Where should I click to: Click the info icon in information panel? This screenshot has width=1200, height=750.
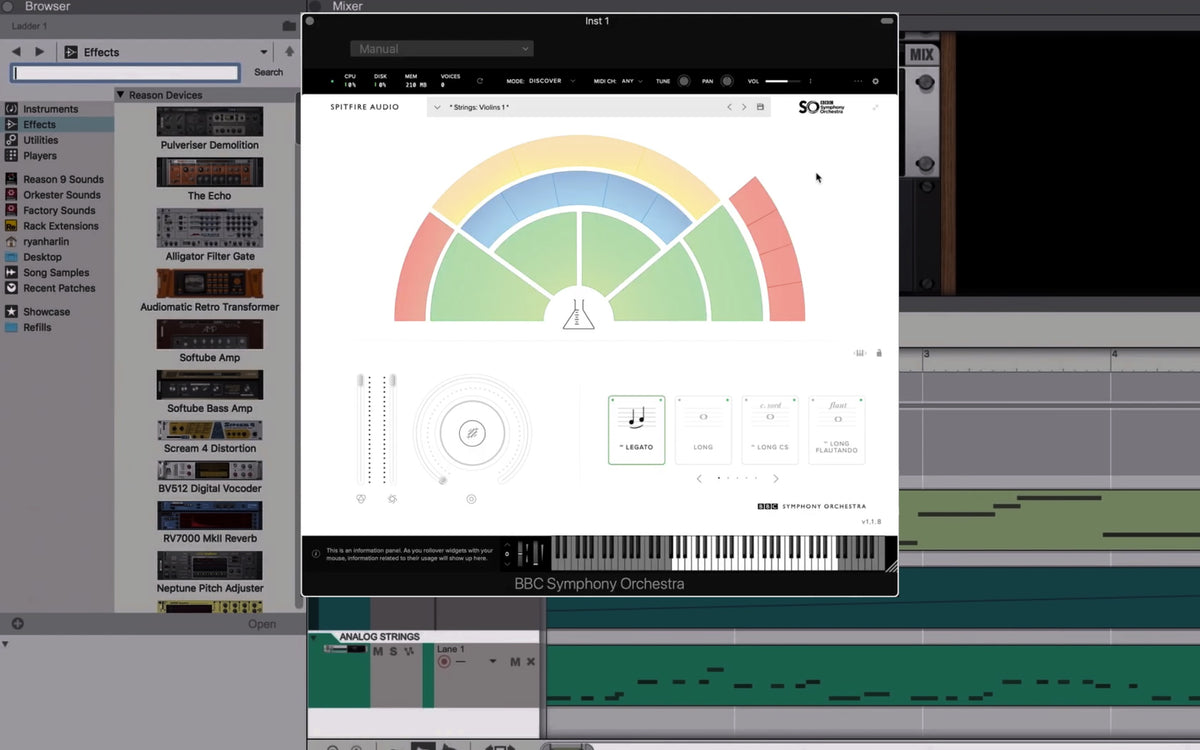click(x=316, y=553)
